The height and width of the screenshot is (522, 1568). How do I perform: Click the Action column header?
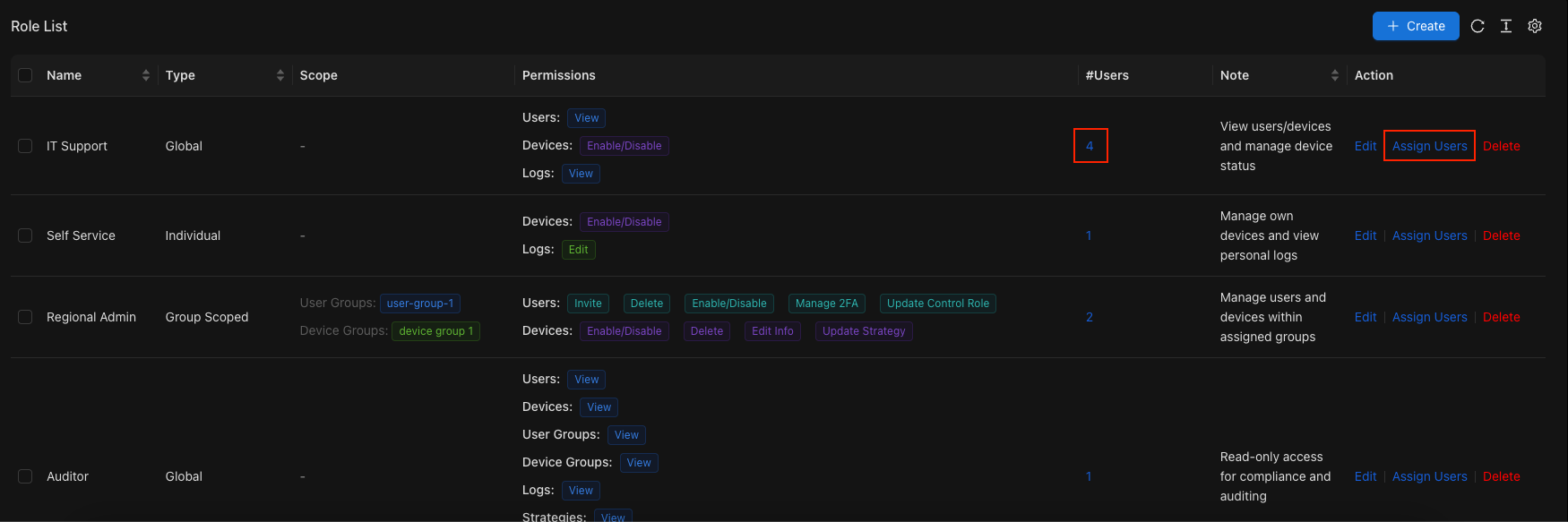coord(1374,75)
